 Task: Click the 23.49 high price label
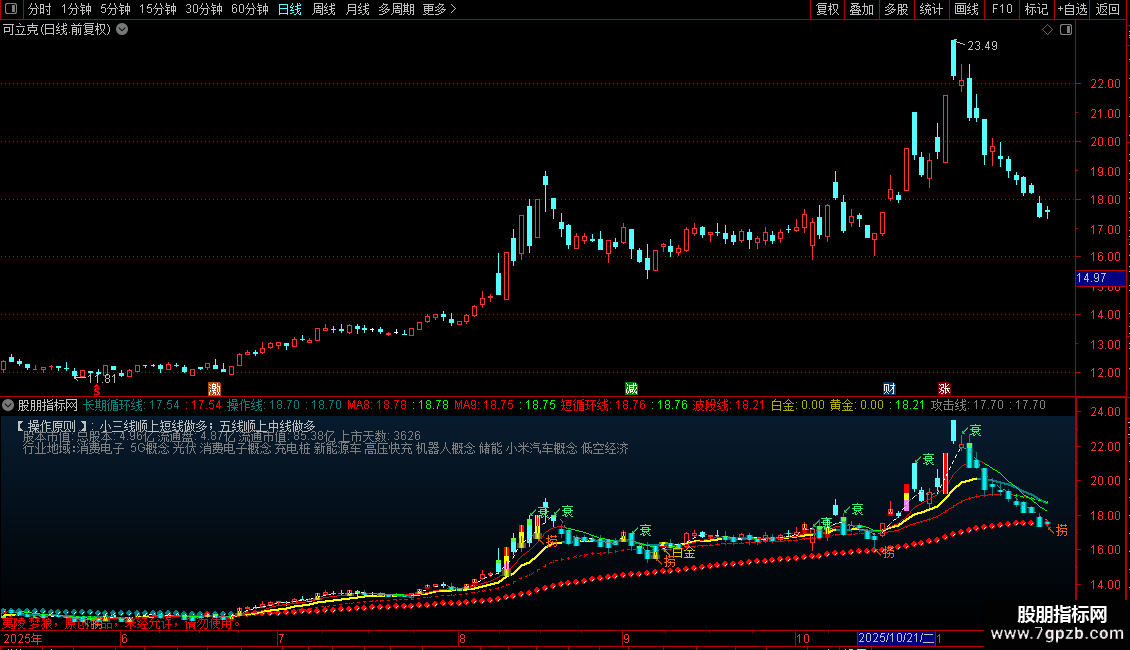pos(982,46)
